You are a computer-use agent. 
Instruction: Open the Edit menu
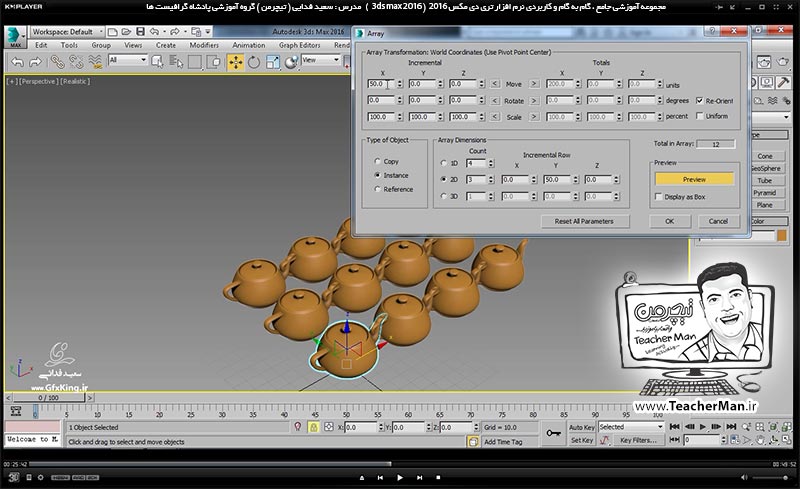[41, 45]
